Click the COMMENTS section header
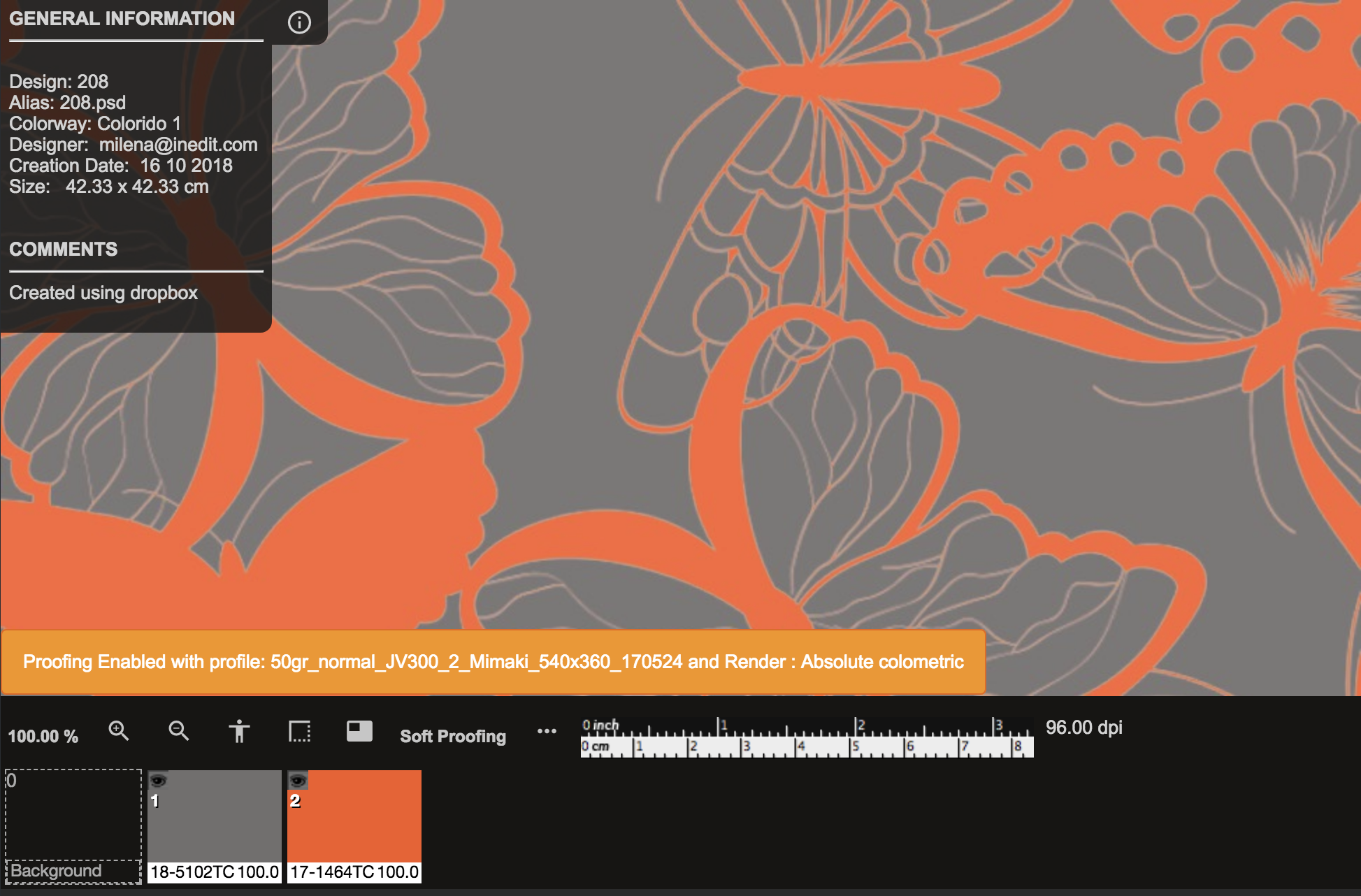 click(x=64, y=250)
